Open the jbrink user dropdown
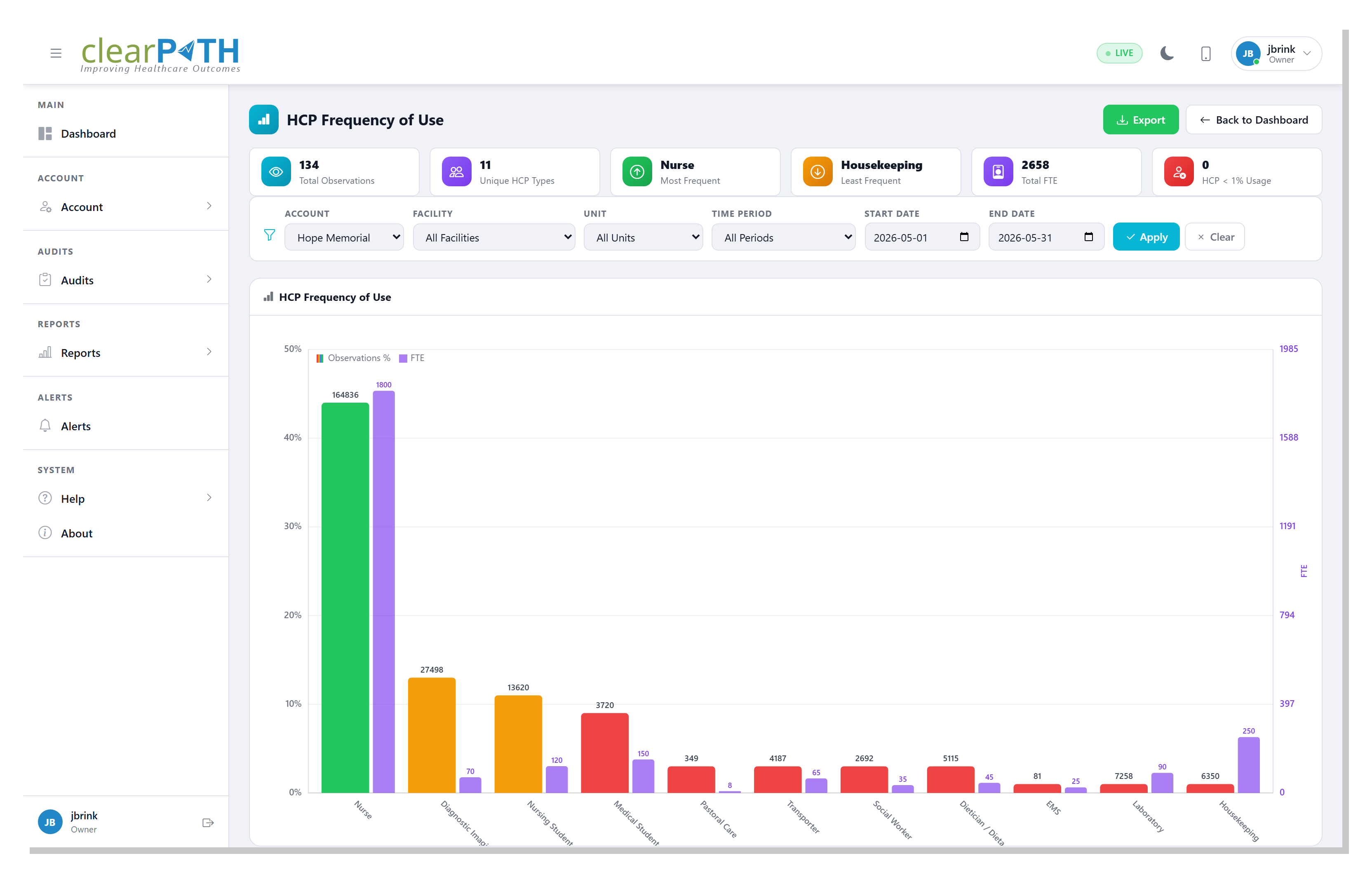1372x877 pixels. tap(1276, 54)
